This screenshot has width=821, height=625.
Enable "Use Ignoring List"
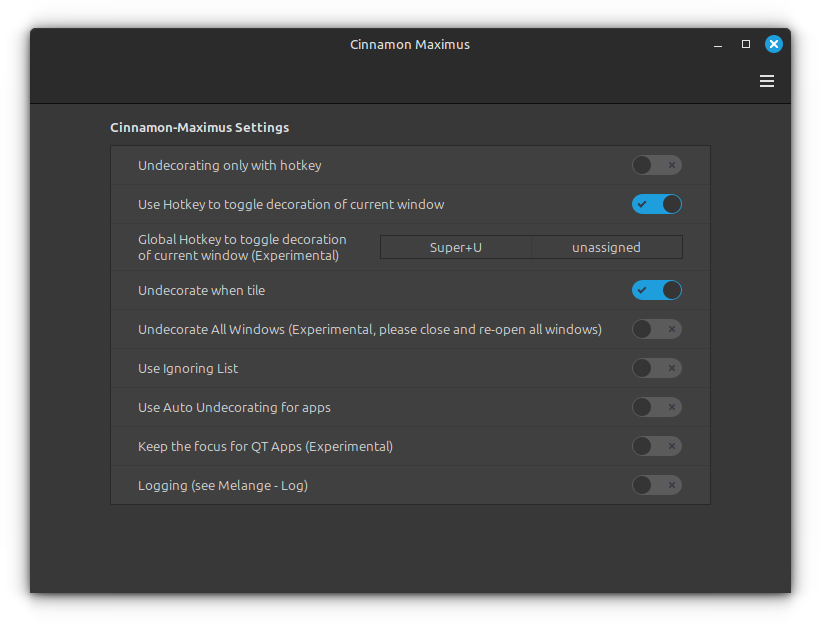(657, 368)
